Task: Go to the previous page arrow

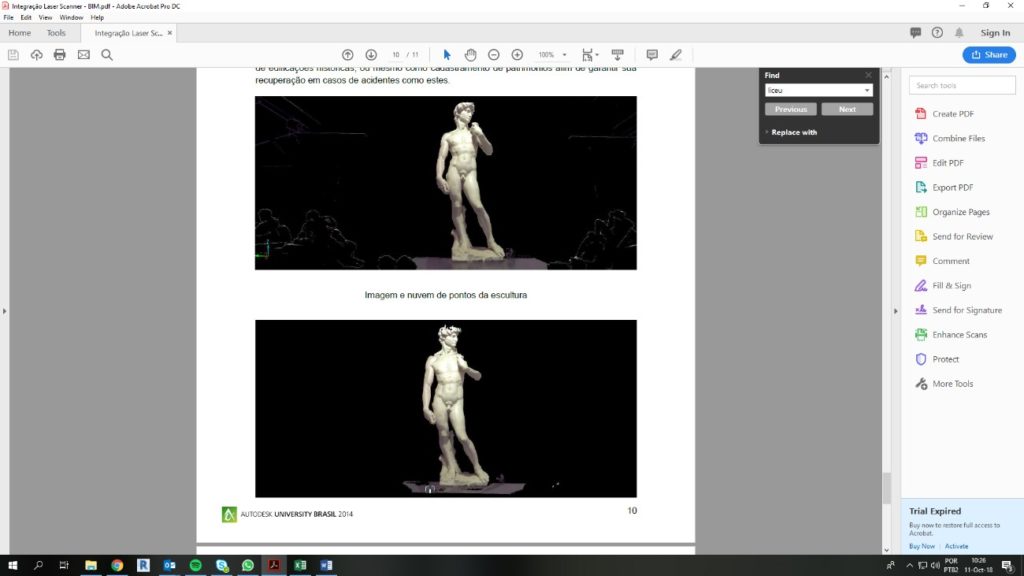Action: 347,54
